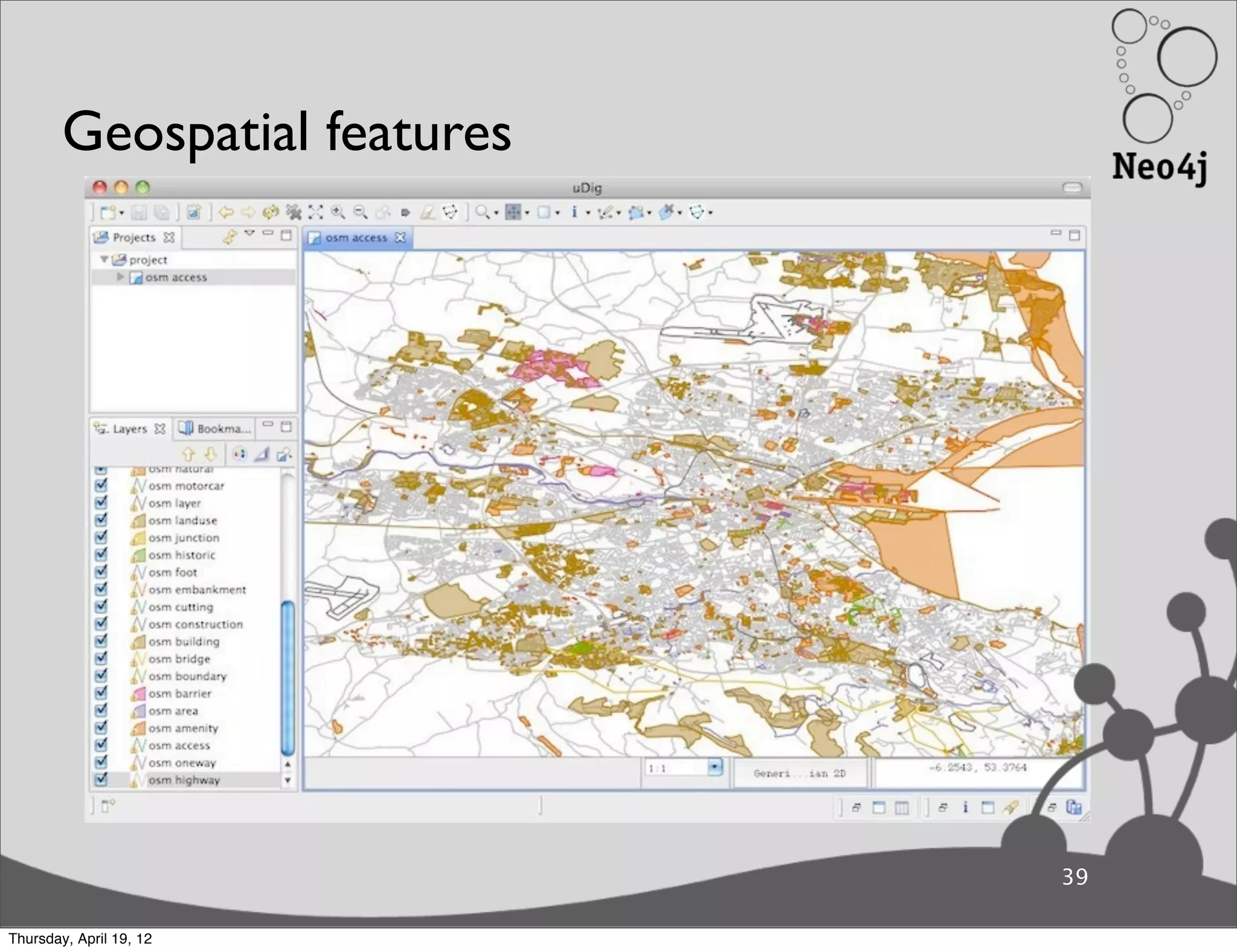Uncheck the osm motorcar layer
The image size is (1237, 952).
click(x=101, y=485)
